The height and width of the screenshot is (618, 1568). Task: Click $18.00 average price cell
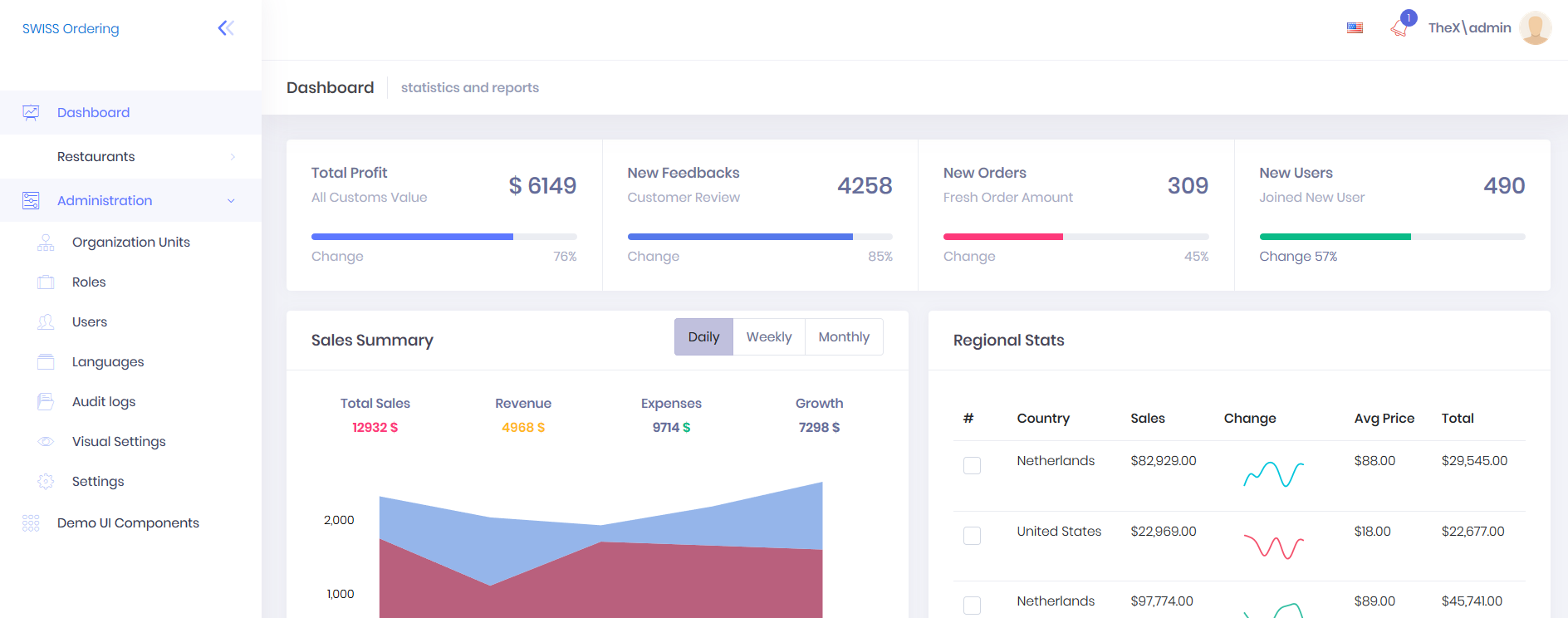coord(1372,532)
